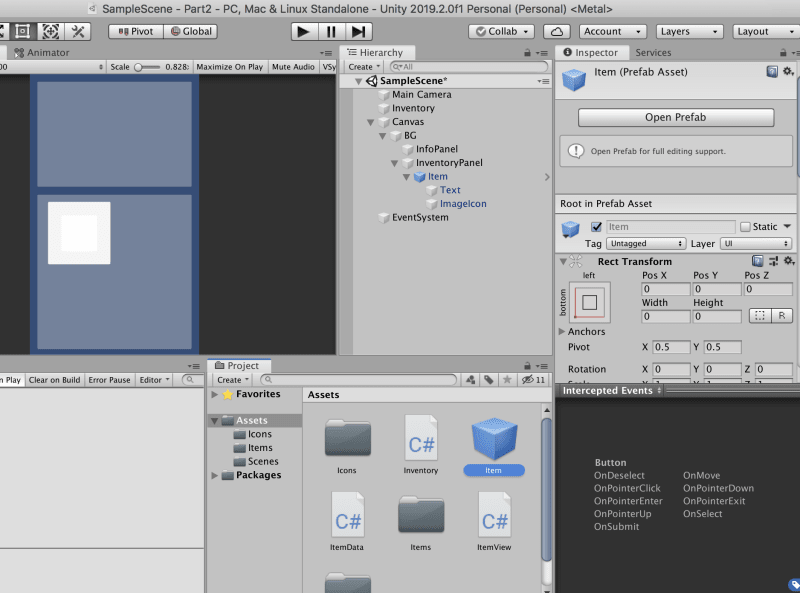Open the anchor presets box

click(x=589, y=302)
